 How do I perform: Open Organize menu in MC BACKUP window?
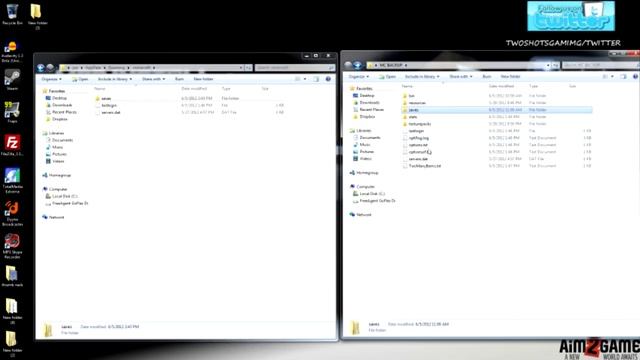[359, 77]
